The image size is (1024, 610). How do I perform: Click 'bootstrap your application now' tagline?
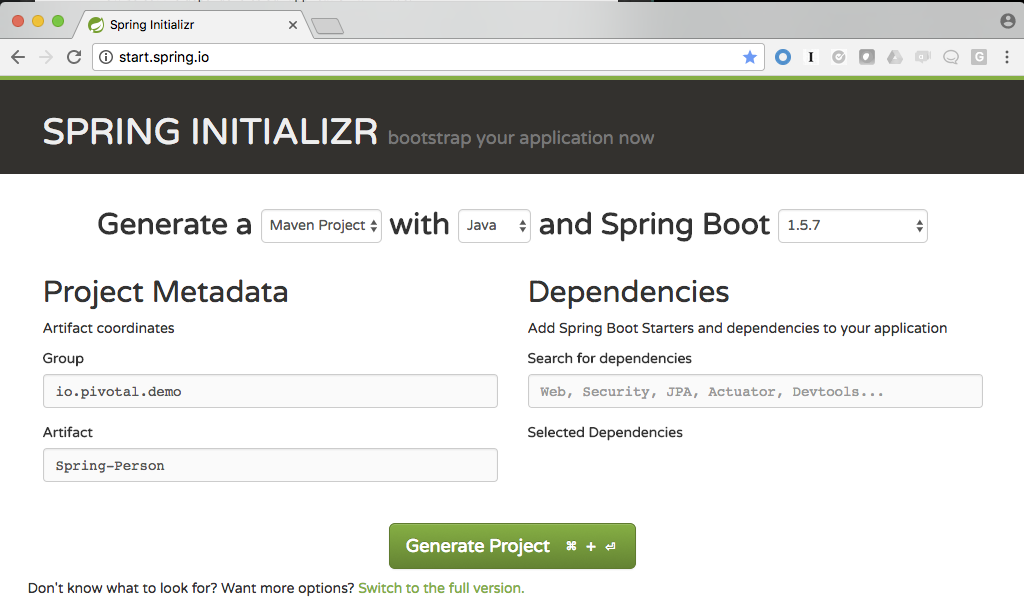pos(520,138)
